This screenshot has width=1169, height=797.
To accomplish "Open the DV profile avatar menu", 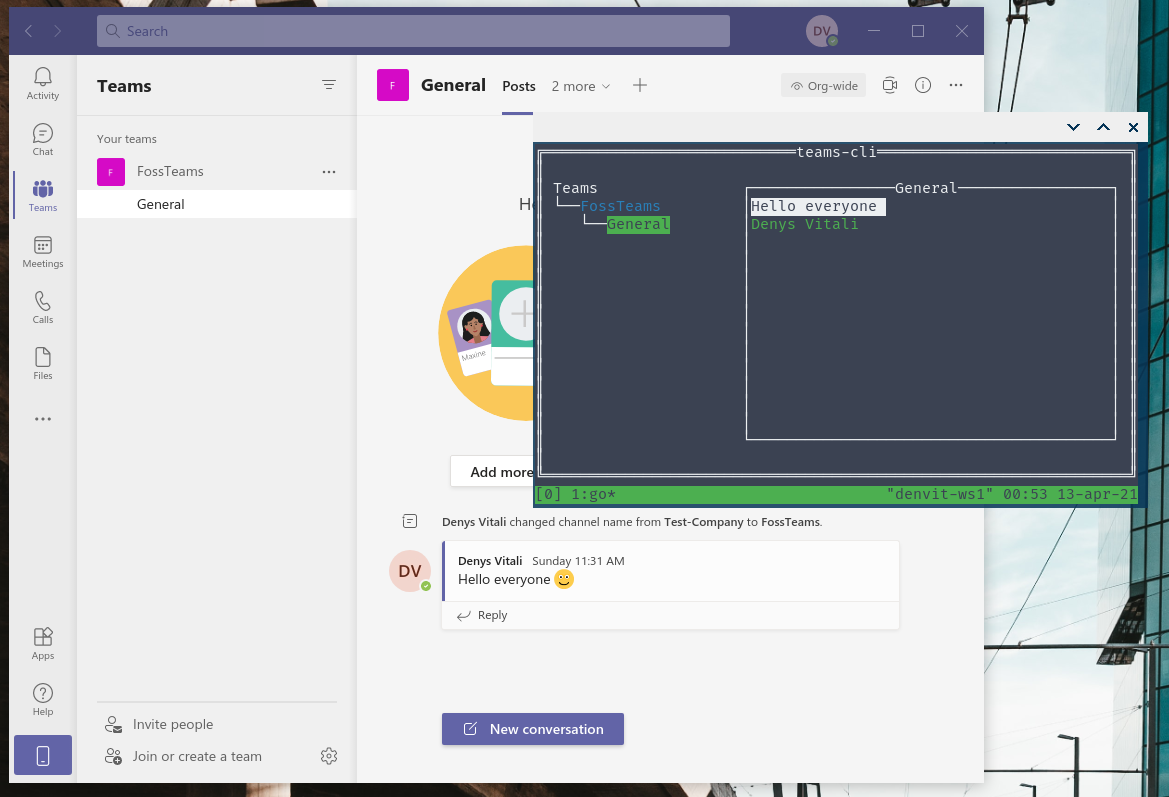I will pyautogui.click(x=822, y=31).
